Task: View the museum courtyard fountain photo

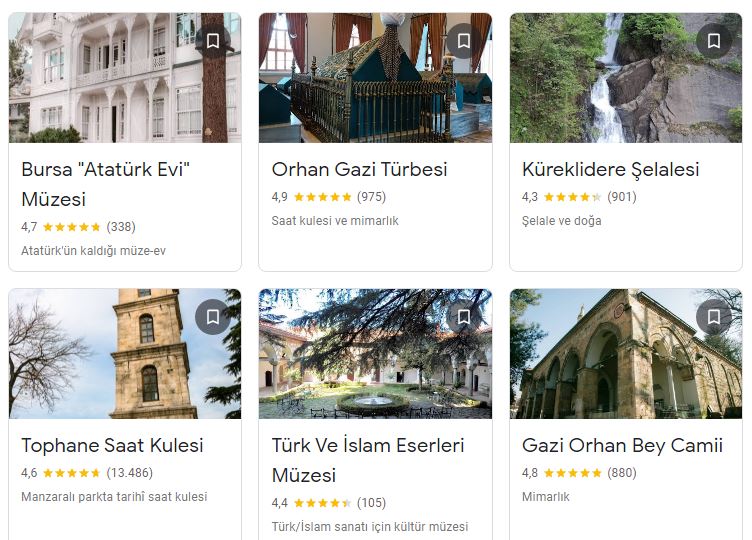Action: pos(375,353)
